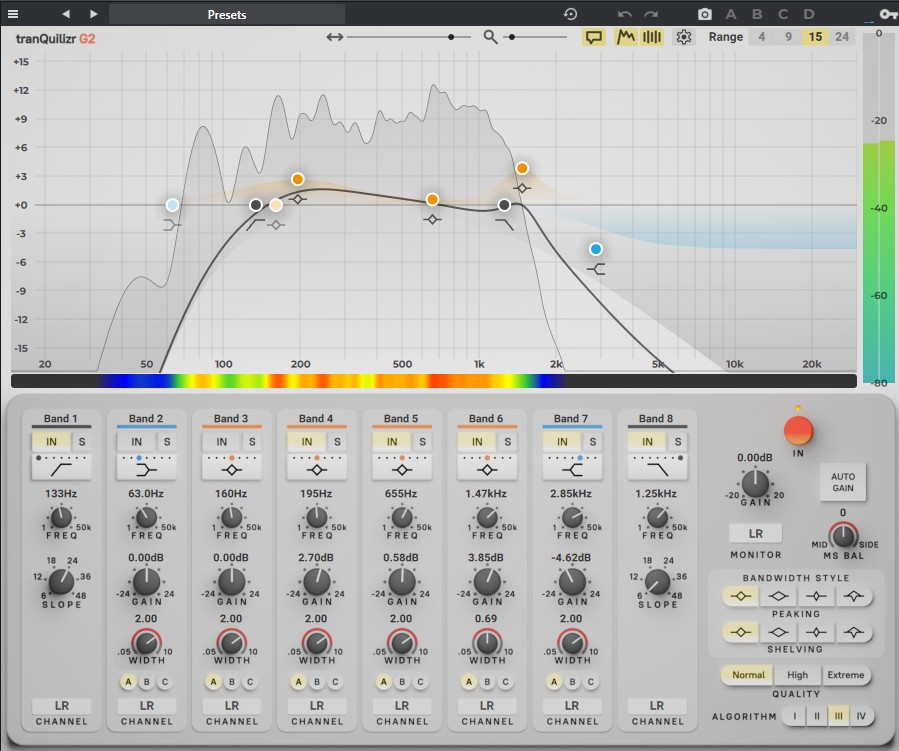
Task: Select the second shelving bandwidth style icon
Action: pyautogui.click(x=778, y=632)
